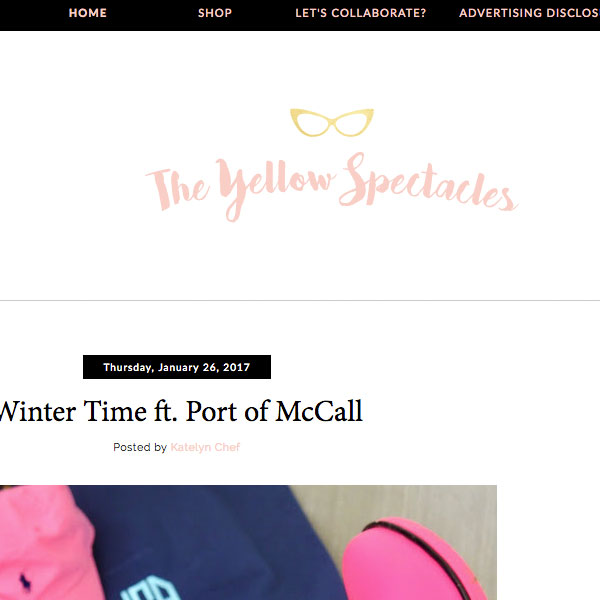This screenshot has width=600, height=600.
Task: Click the gold cat-eye glasses logo
Action: (332, 122)
